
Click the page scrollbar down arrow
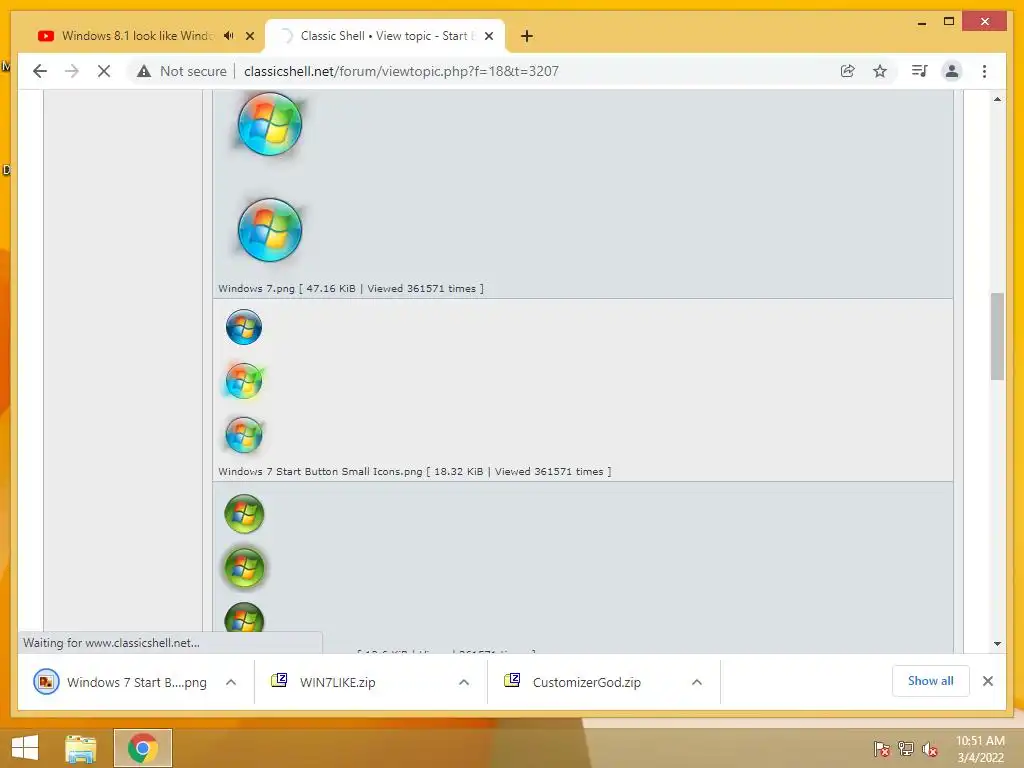pos(997,644)
